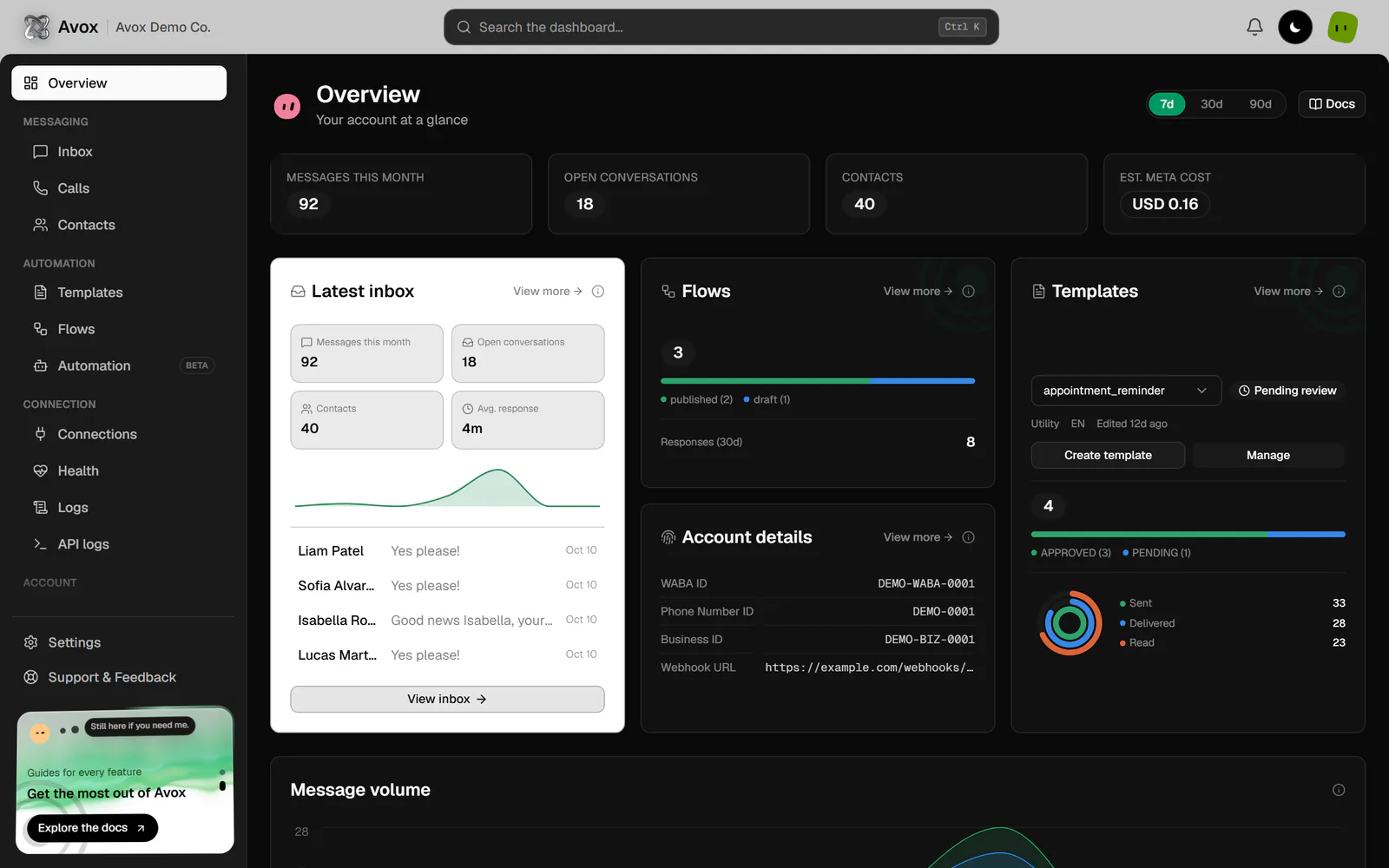Click the info icon in the Flows card
Image resolution: width=1389 pixels, height=868 pixels.
click(969, 292)
